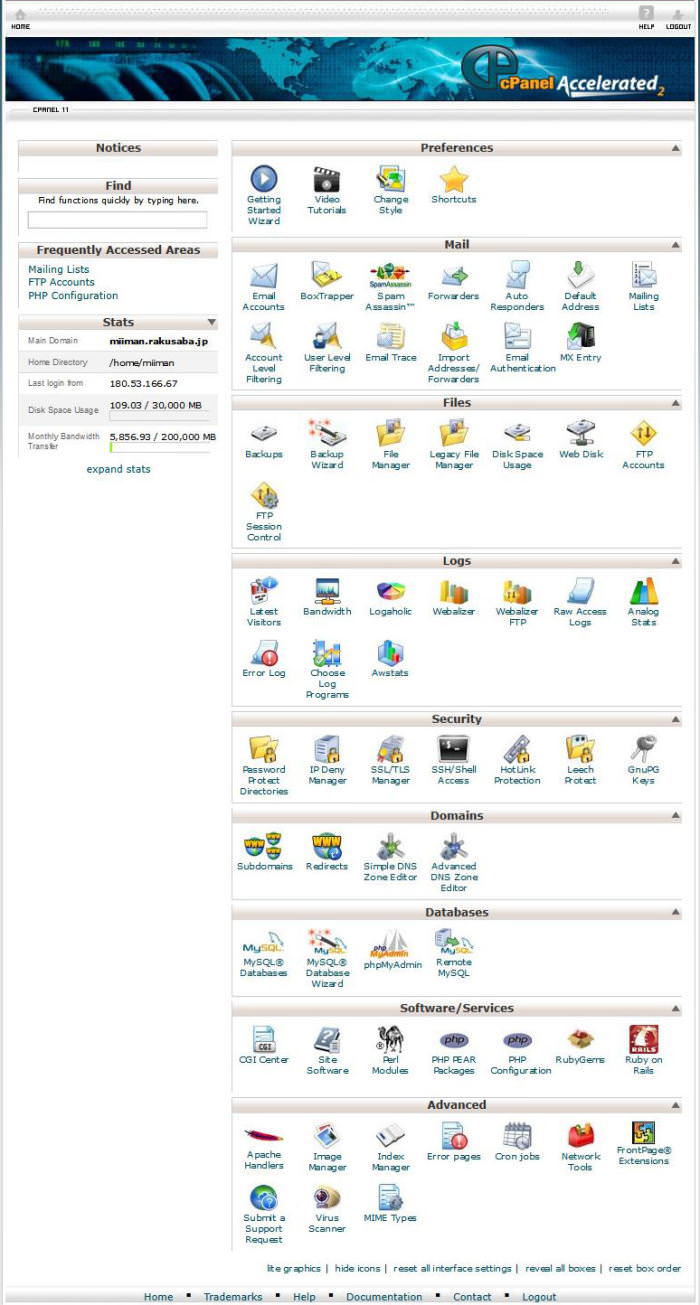View Latest Visitors
This screenshot has height=1305, width=700.
[264, 591]
